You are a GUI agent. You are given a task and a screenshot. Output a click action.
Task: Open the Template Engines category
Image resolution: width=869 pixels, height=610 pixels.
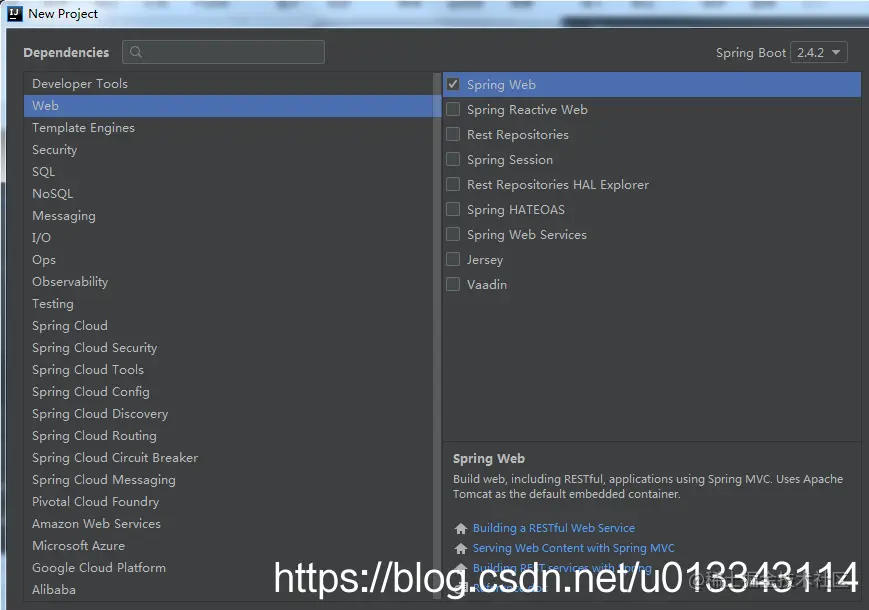click(229, 128)
